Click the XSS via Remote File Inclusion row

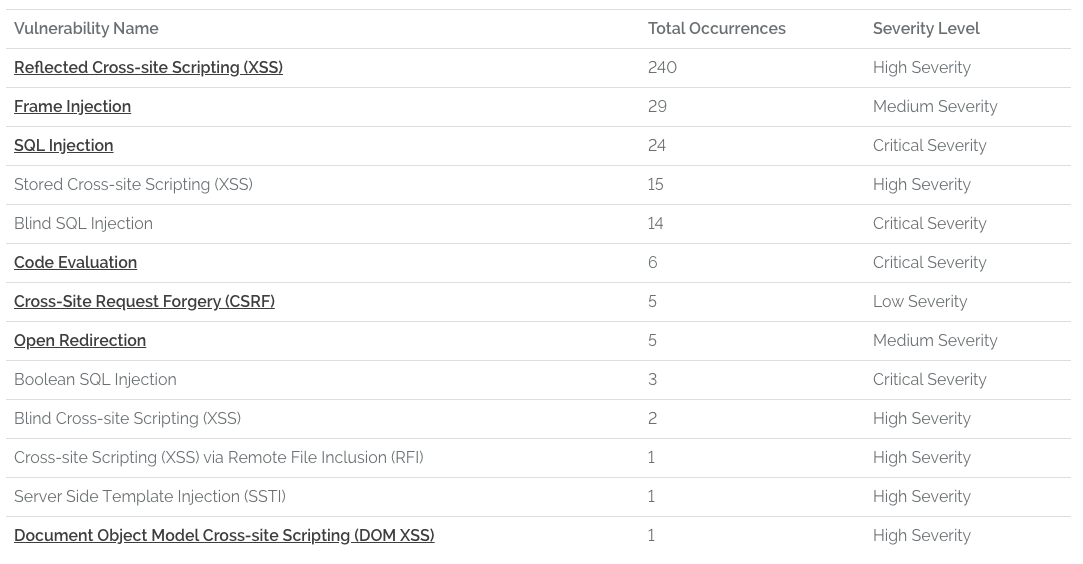tap(218, 458)
